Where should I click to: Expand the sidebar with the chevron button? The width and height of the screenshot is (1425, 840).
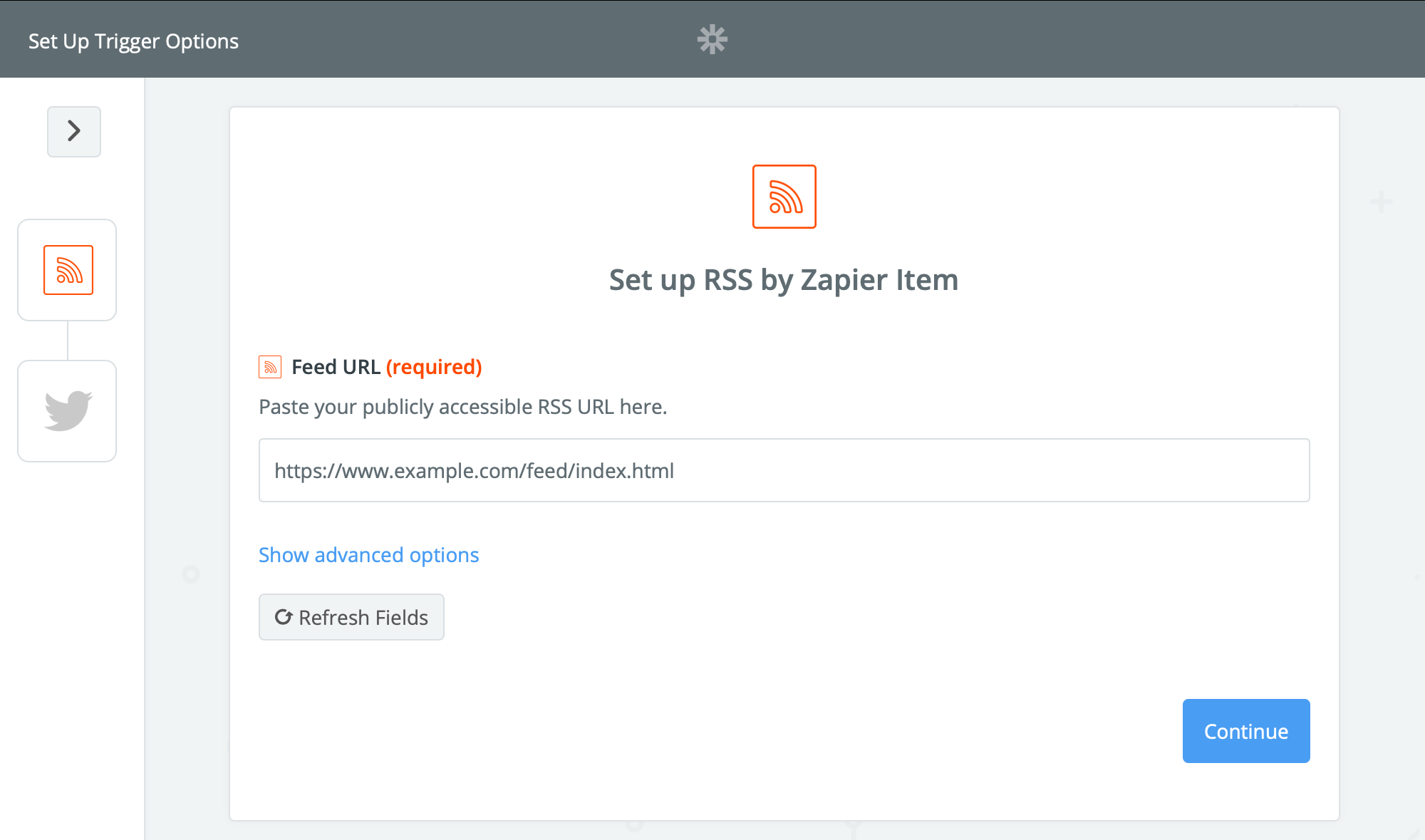click(x=74, y=132)
